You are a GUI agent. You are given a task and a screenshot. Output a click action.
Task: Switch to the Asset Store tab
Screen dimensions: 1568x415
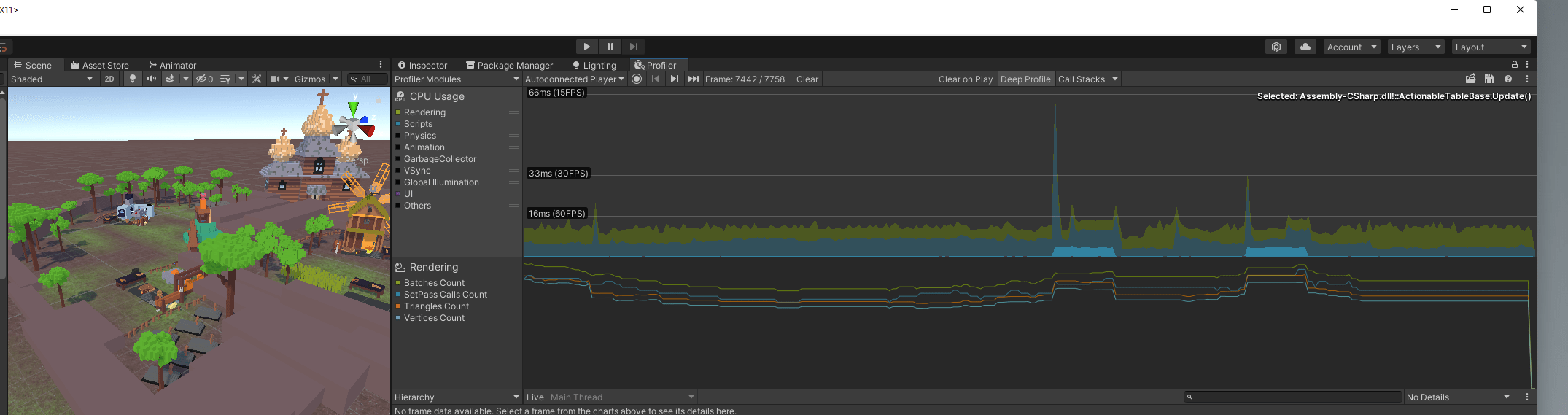(100, 65)
